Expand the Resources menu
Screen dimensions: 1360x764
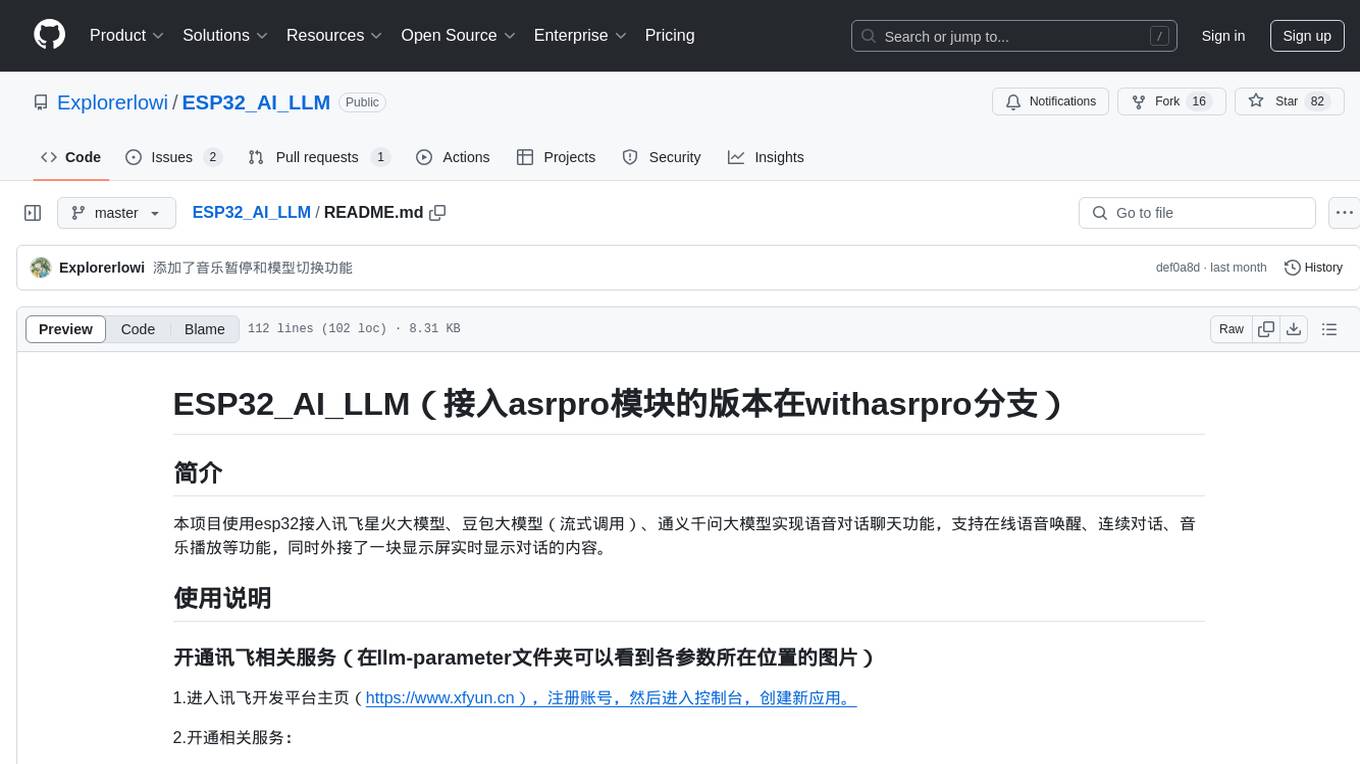coord(334,35)
